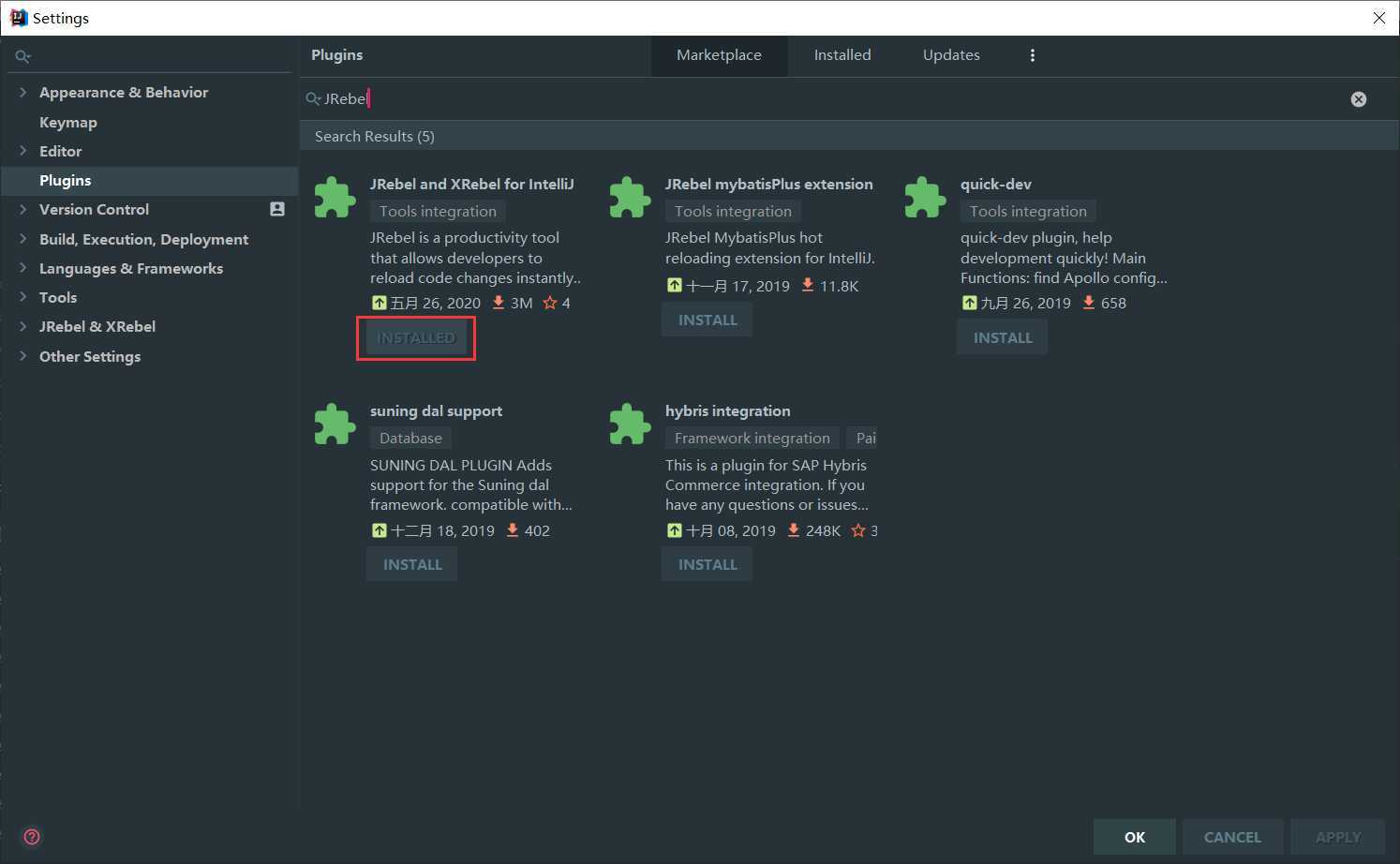Expand the Appearance & Behavior section

[23, 92]
